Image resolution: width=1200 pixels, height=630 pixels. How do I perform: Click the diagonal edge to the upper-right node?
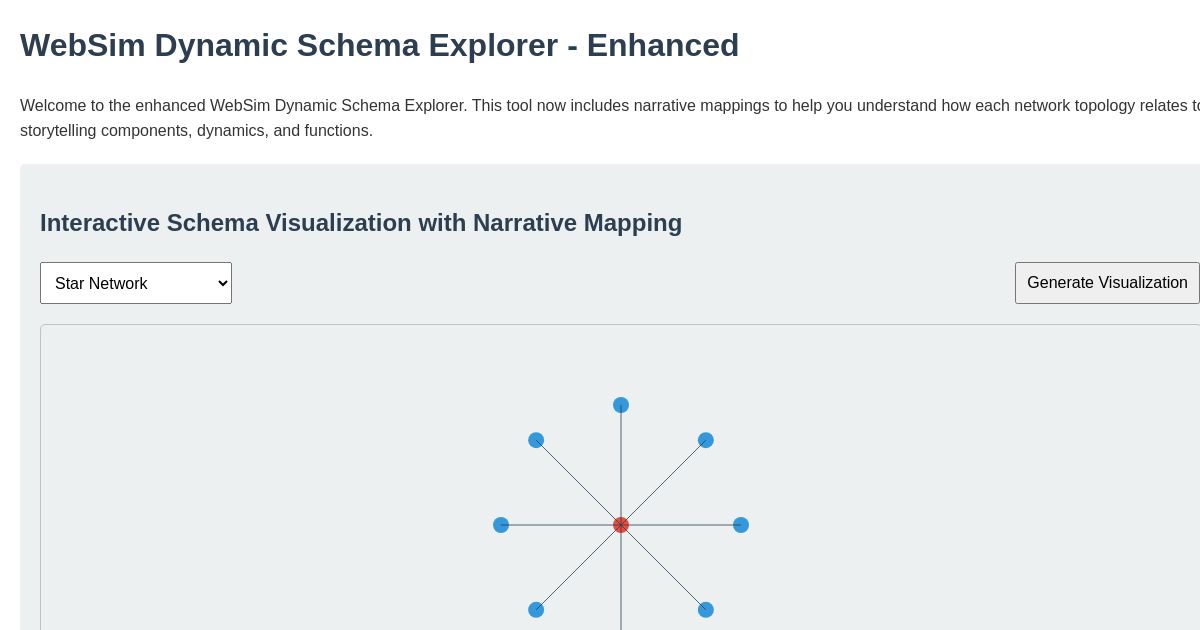coord(665,482)
